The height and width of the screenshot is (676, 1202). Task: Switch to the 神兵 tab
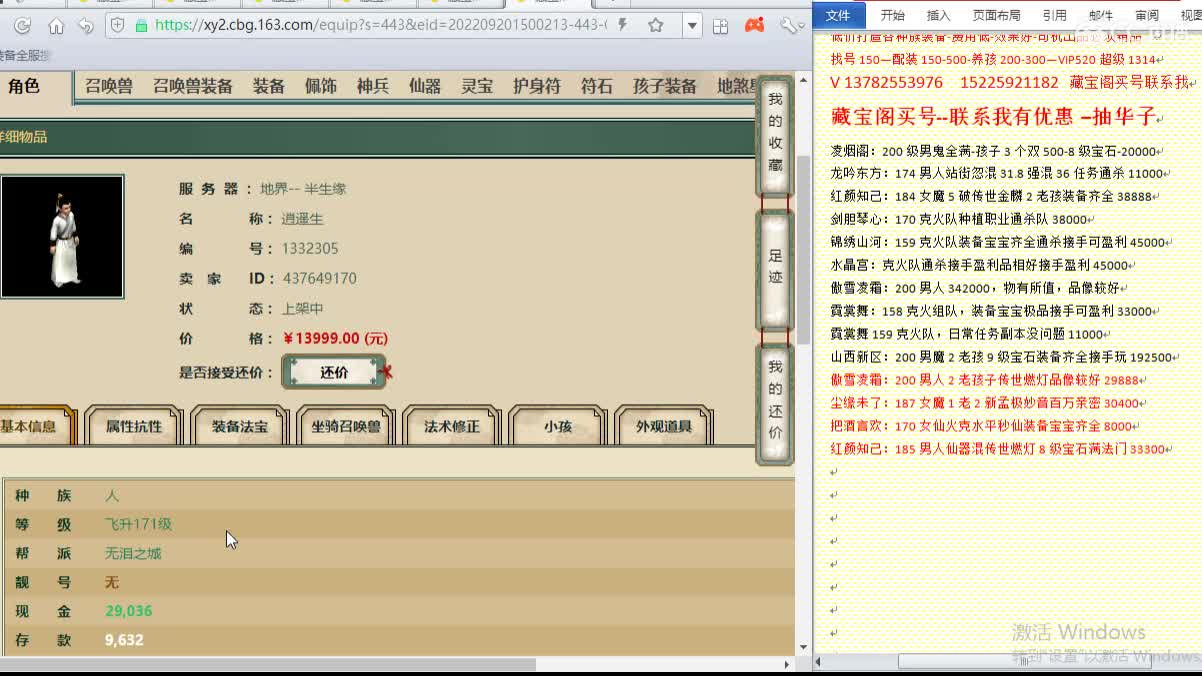coord(373,86)
